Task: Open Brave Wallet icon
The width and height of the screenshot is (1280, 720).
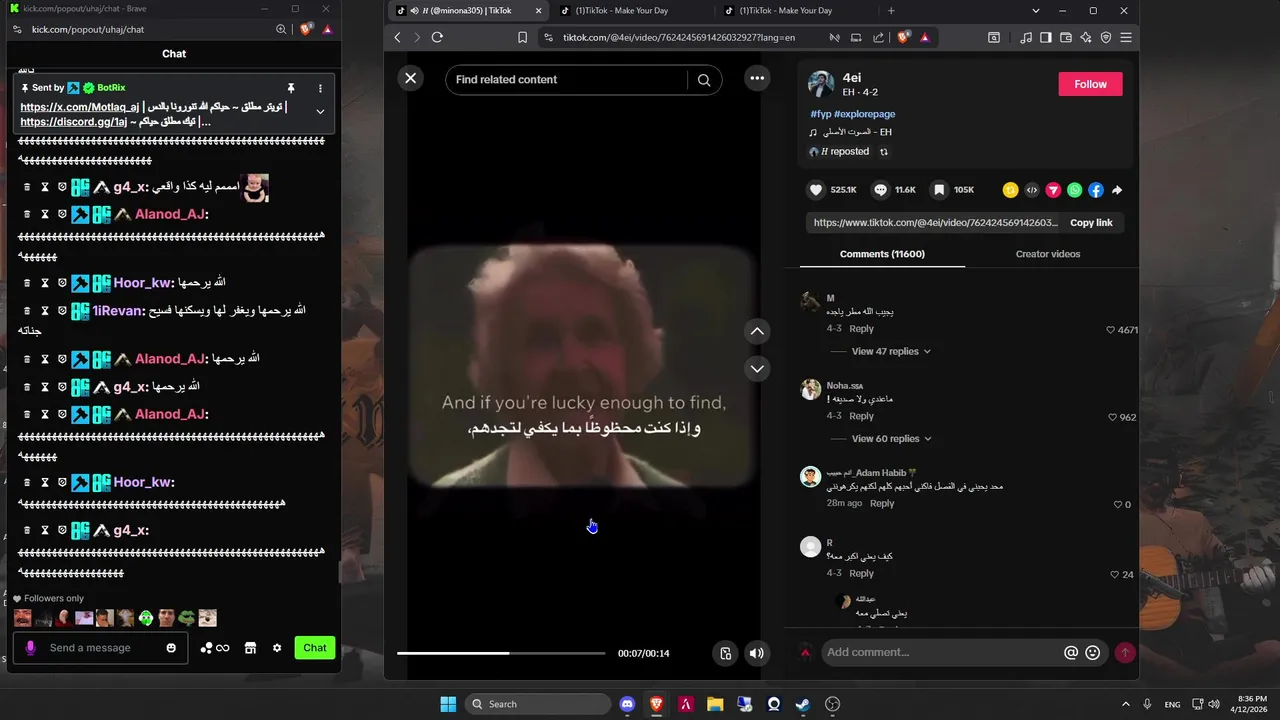Action: click(1066, 37)
